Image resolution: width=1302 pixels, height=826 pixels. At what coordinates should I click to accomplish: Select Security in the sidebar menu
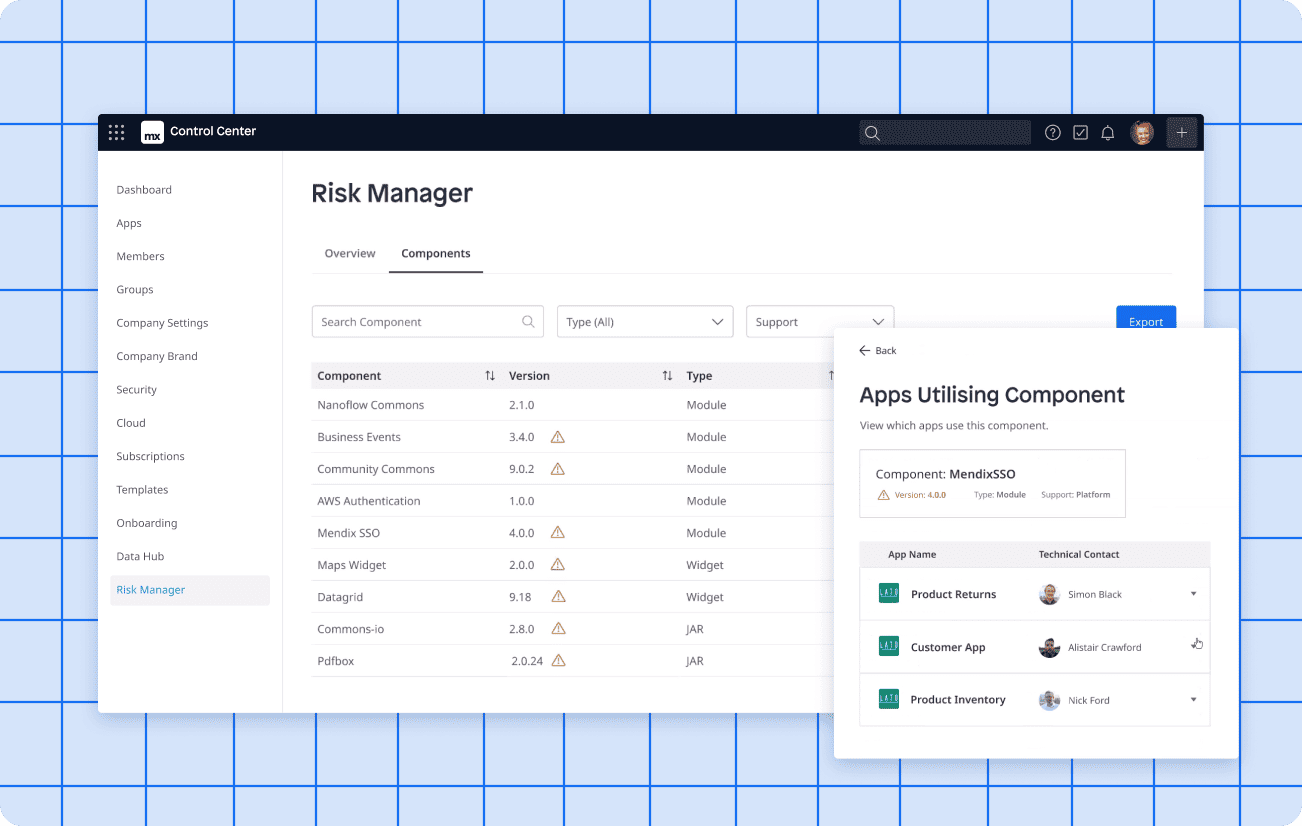(137, 390)
